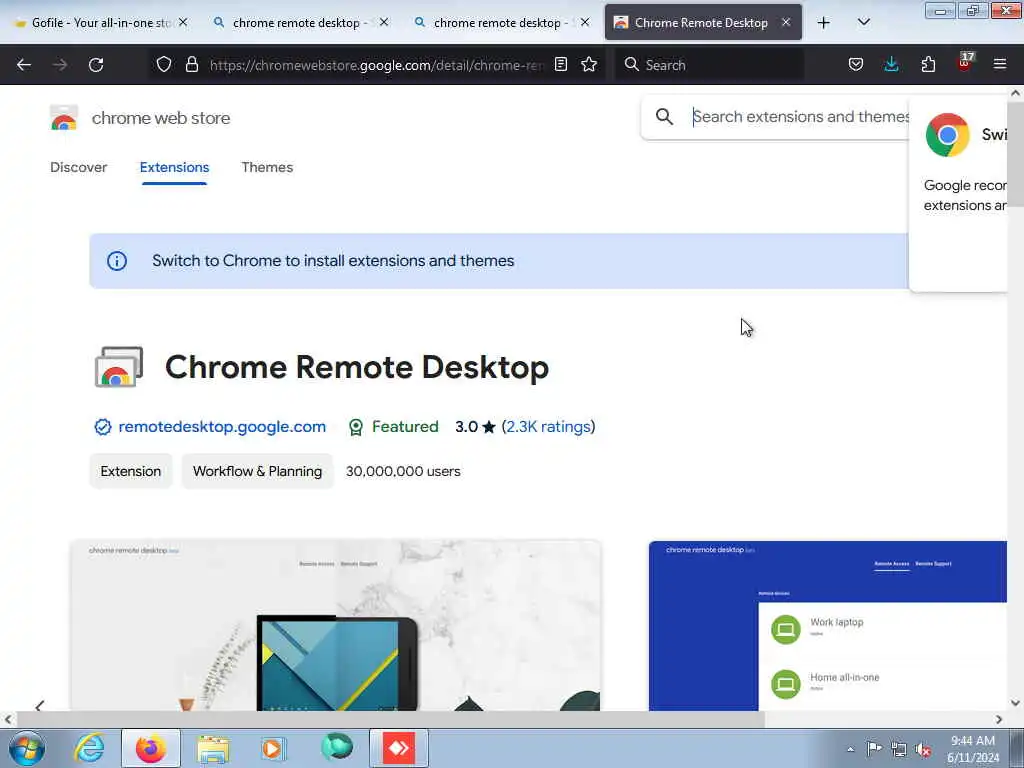Close the Gofile tab
The height and width of the screenshot is (768, 1024).
[183, 22]
